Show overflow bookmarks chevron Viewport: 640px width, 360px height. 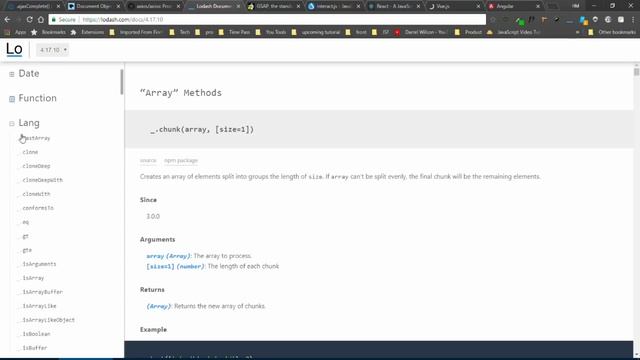click(x=577, y=32)
